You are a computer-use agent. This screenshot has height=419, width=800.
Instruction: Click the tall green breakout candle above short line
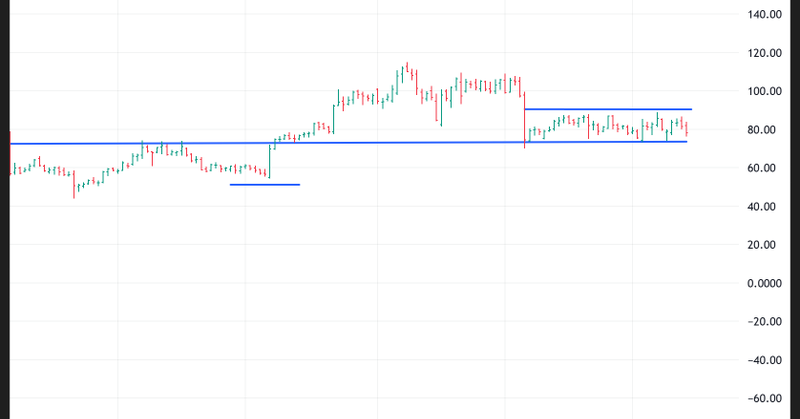tap(270, 162)
